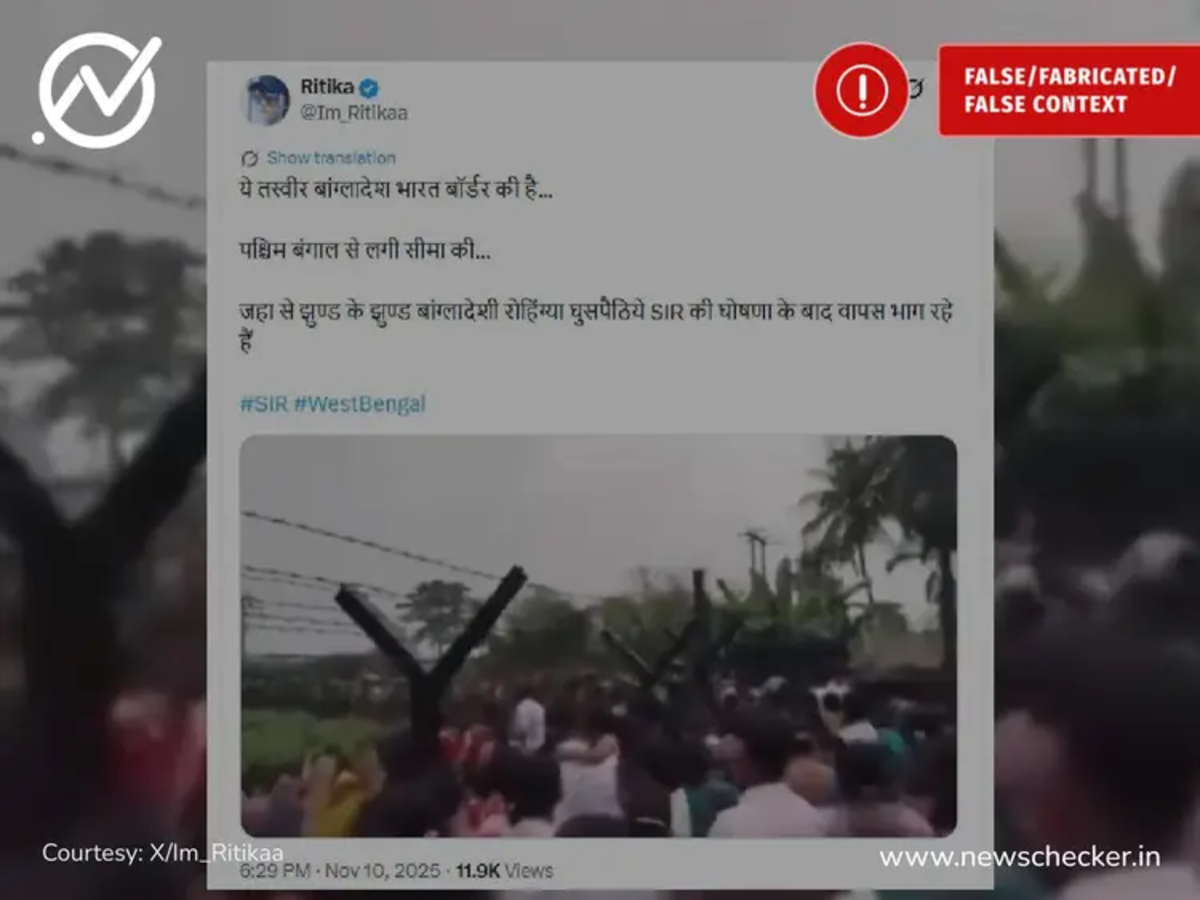1200x900 pixels.
Task: Click the FALSE/FABRICATED/FALSE CONTEXT label
Action: click(x=1069, y=90)
